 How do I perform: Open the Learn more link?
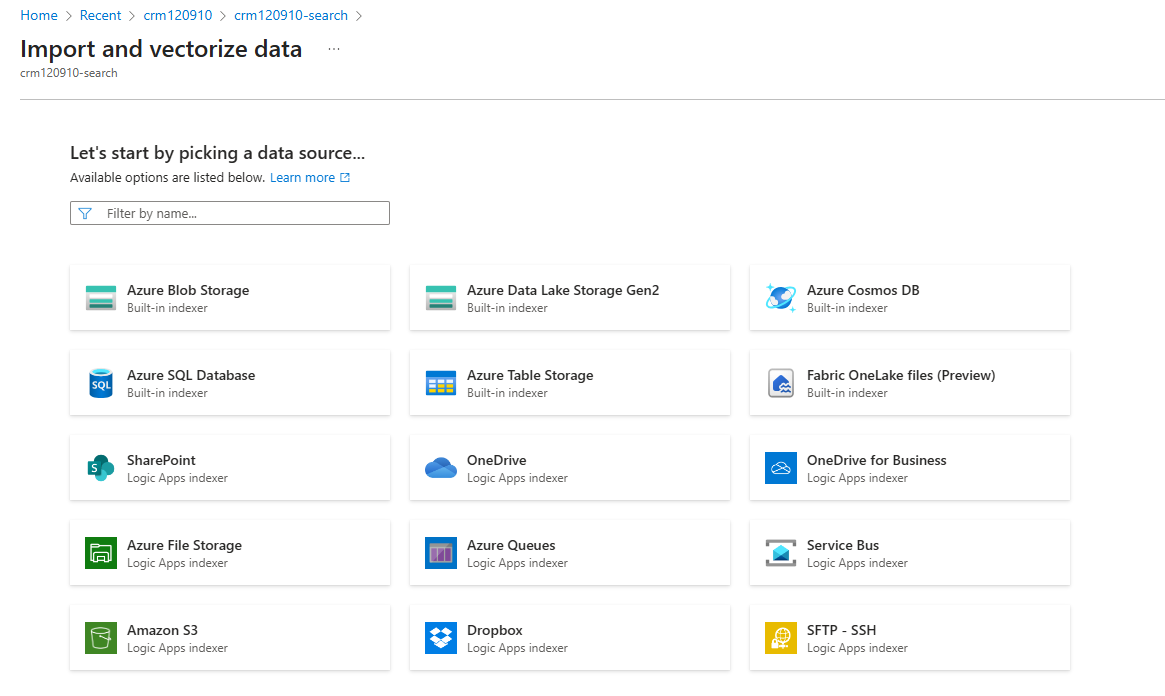(302, 178)
